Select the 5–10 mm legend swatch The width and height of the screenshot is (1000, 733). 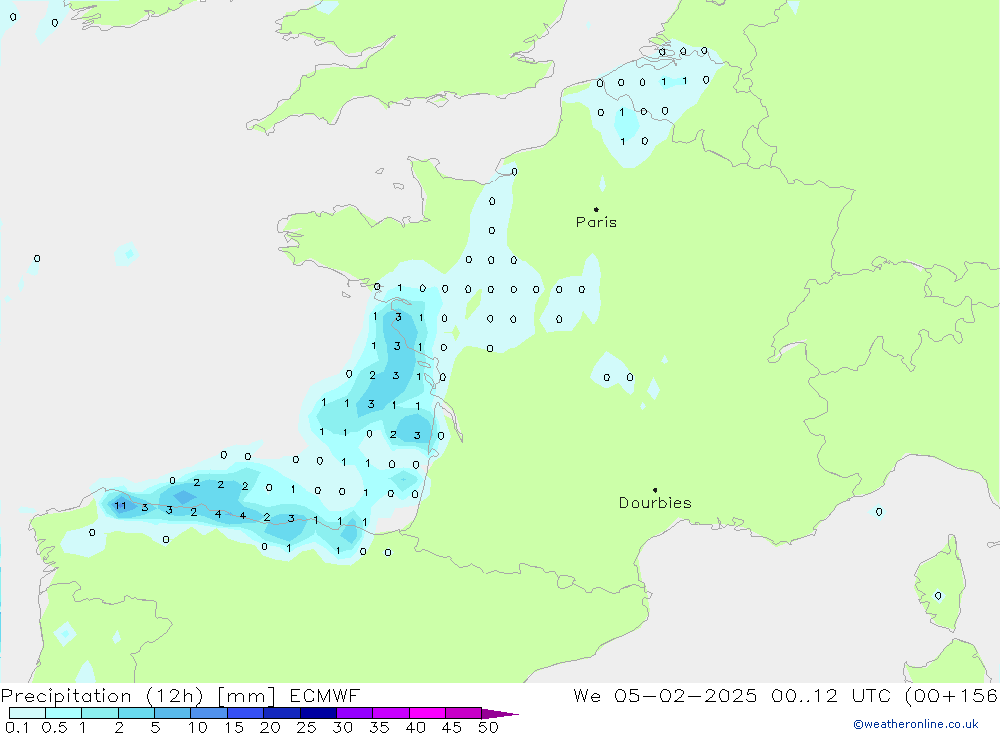pyautogui.click(x=173, y=713)
